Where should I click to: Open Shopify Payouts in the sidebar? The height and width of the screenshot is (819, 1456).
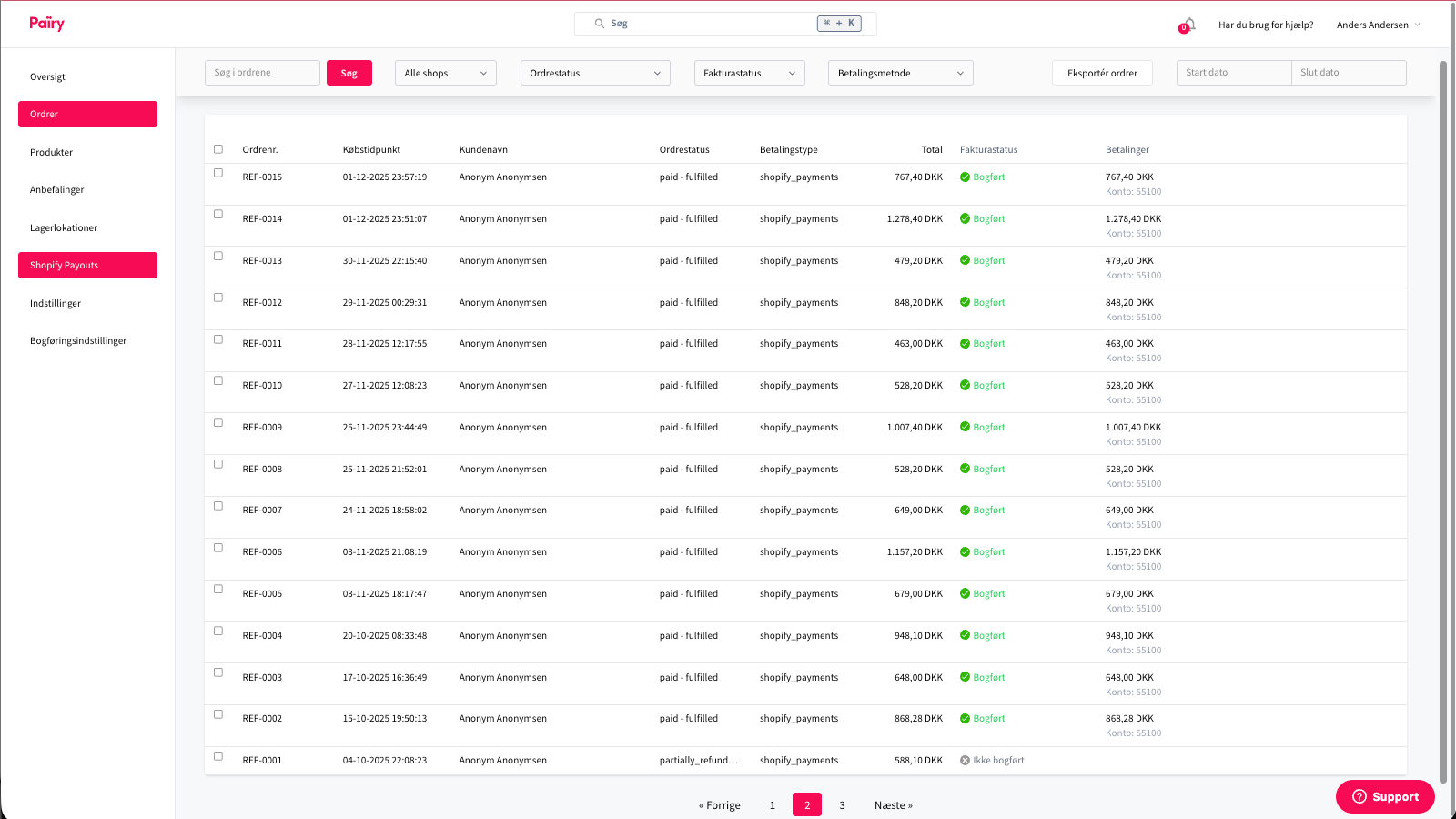pyautogui.click(x=87, y=265)
